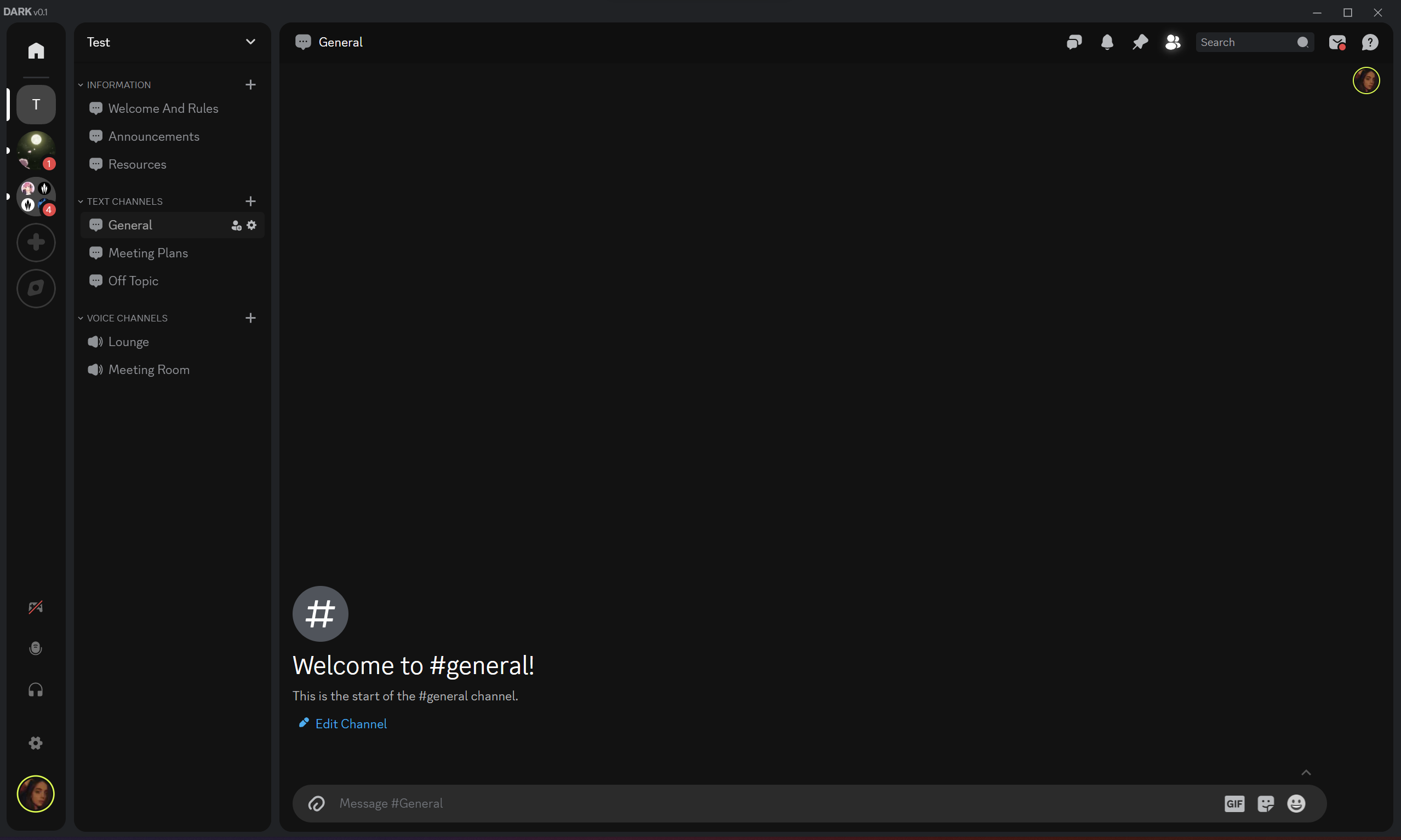1401x840 pixels.
Task: Open the server with the moon avatar
Action: 36,151
